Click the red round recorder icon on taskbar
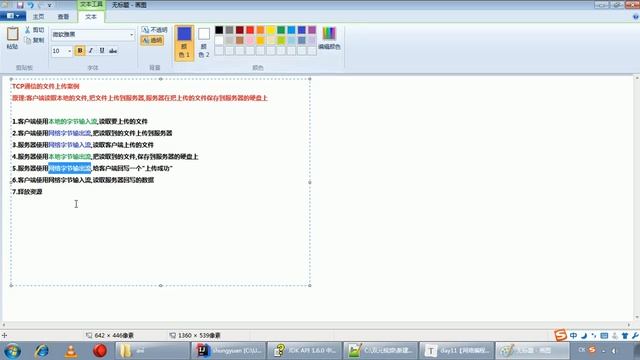 pyautogui.click(x=100, y=351)
